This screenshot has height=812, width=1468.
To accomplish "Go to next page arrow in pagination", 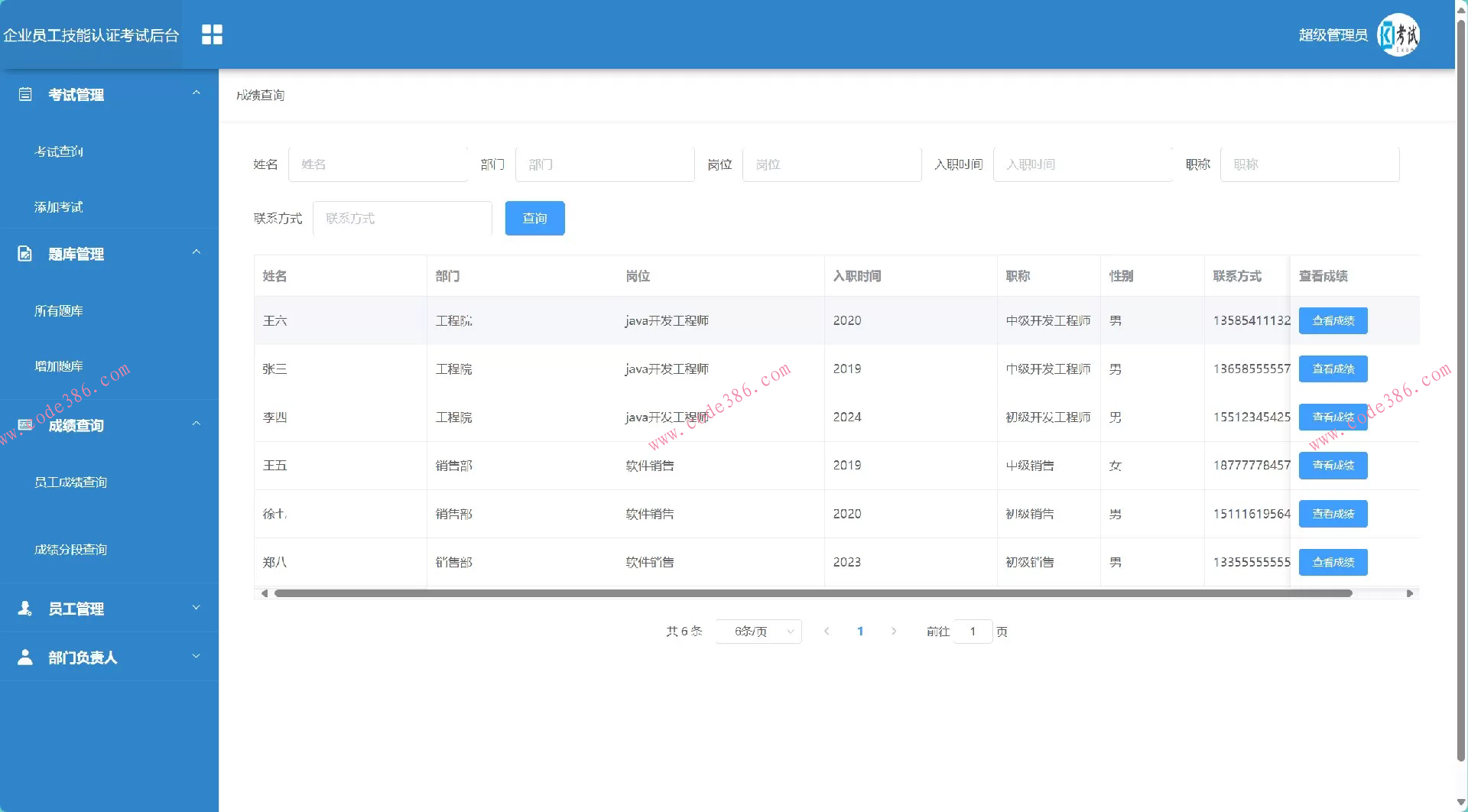I will pyautogui.click(x=893, y=631).
